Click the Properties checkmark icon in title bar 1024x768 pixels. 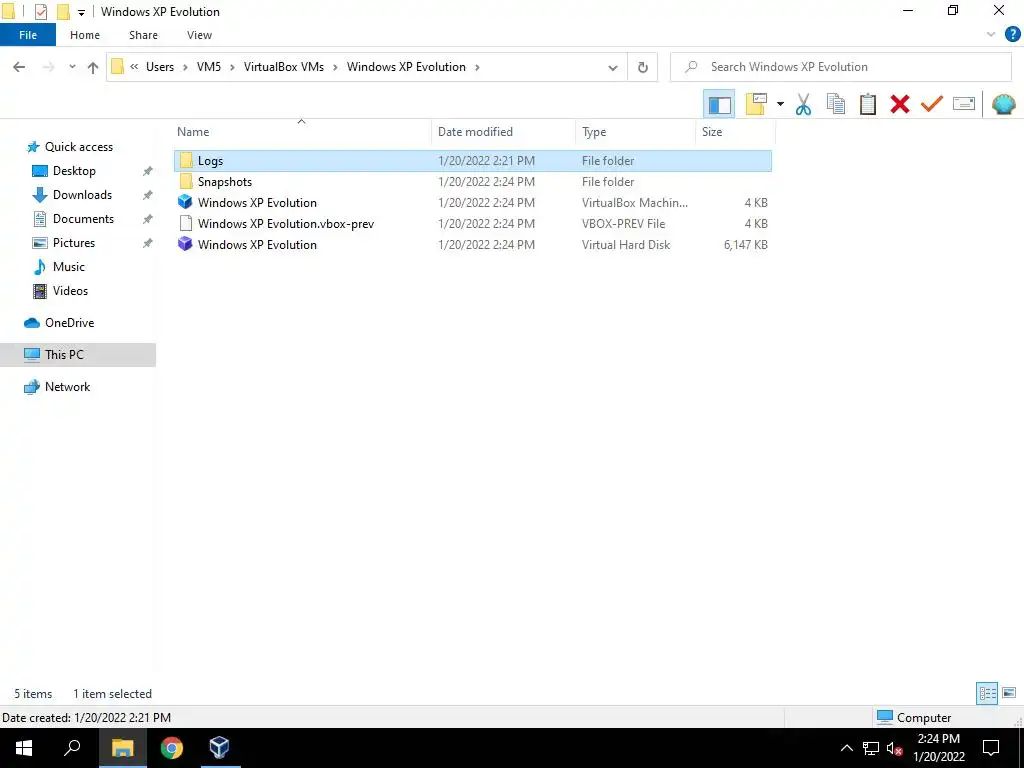click(41, 12)
